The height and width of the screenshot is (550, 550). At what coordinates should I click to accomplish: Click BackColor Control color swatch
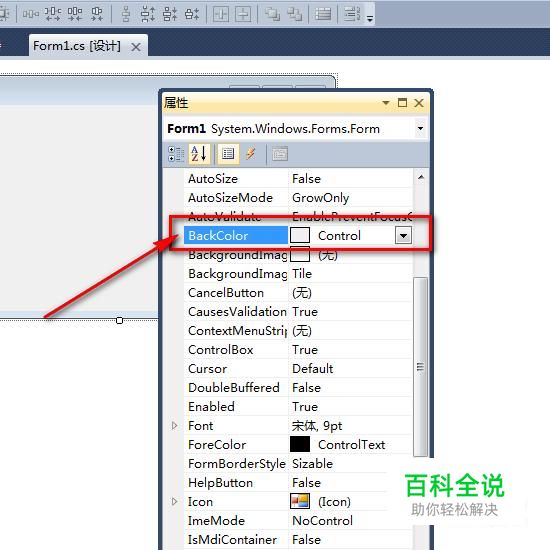tap(300, 235)
